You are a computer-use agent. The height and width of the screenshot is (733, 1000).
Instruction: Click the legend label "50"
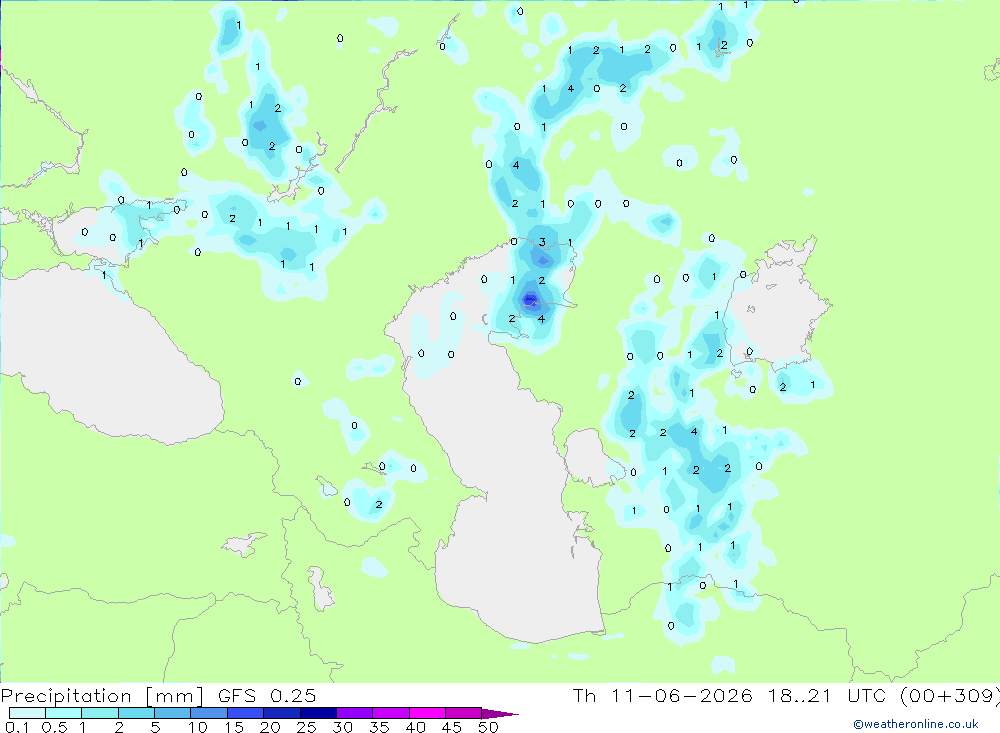[x=488, y=727]
